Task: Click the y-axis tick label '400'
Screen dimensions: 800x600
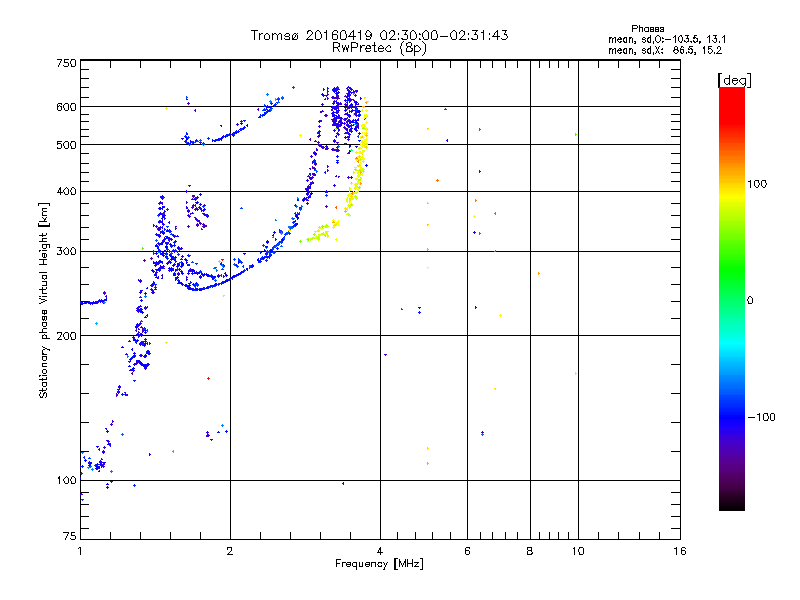Action: tap(66, 191)
